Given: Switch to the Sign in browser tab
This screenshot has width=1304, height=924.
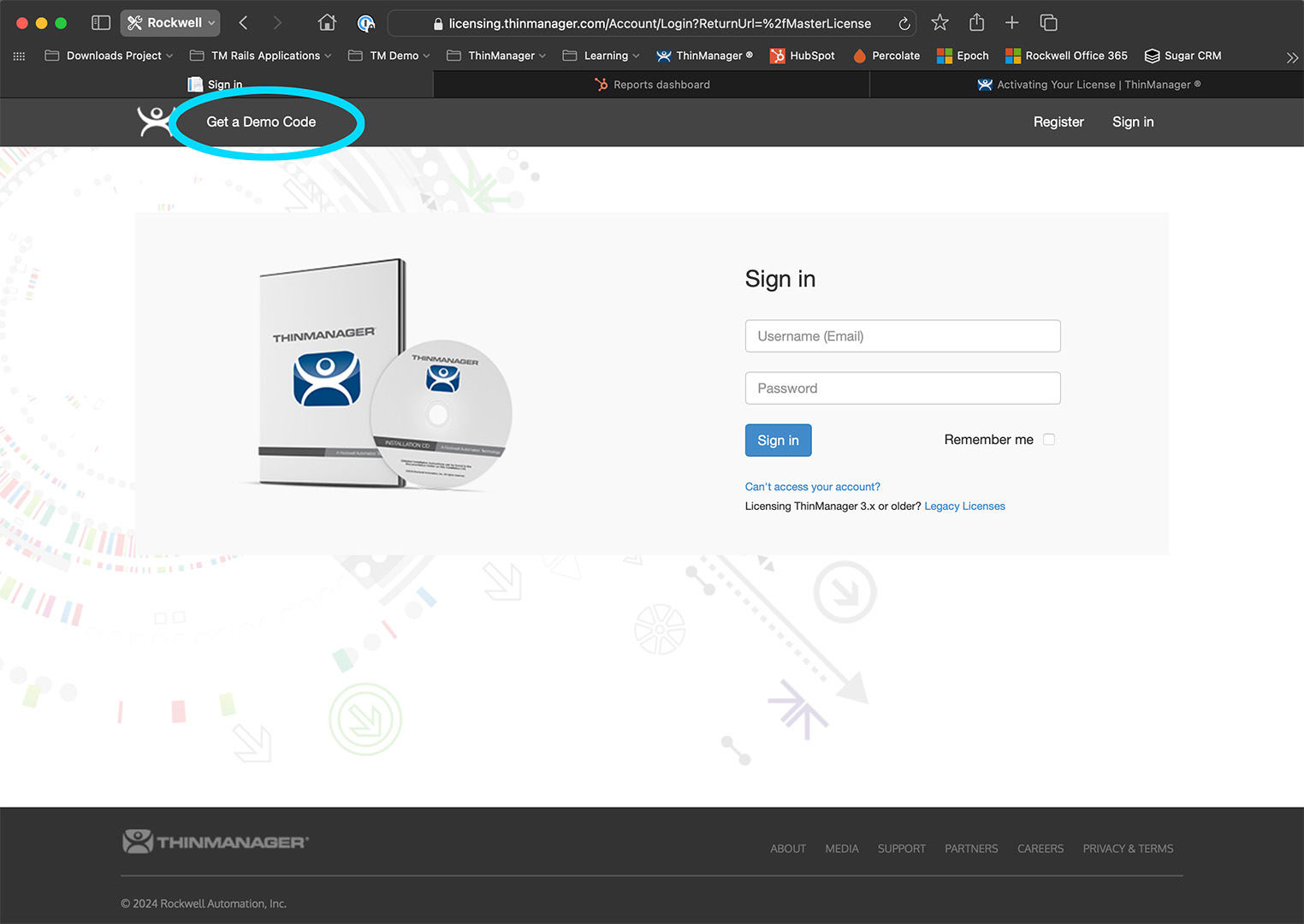Looking at the screenshot, I should pos(216,85).
